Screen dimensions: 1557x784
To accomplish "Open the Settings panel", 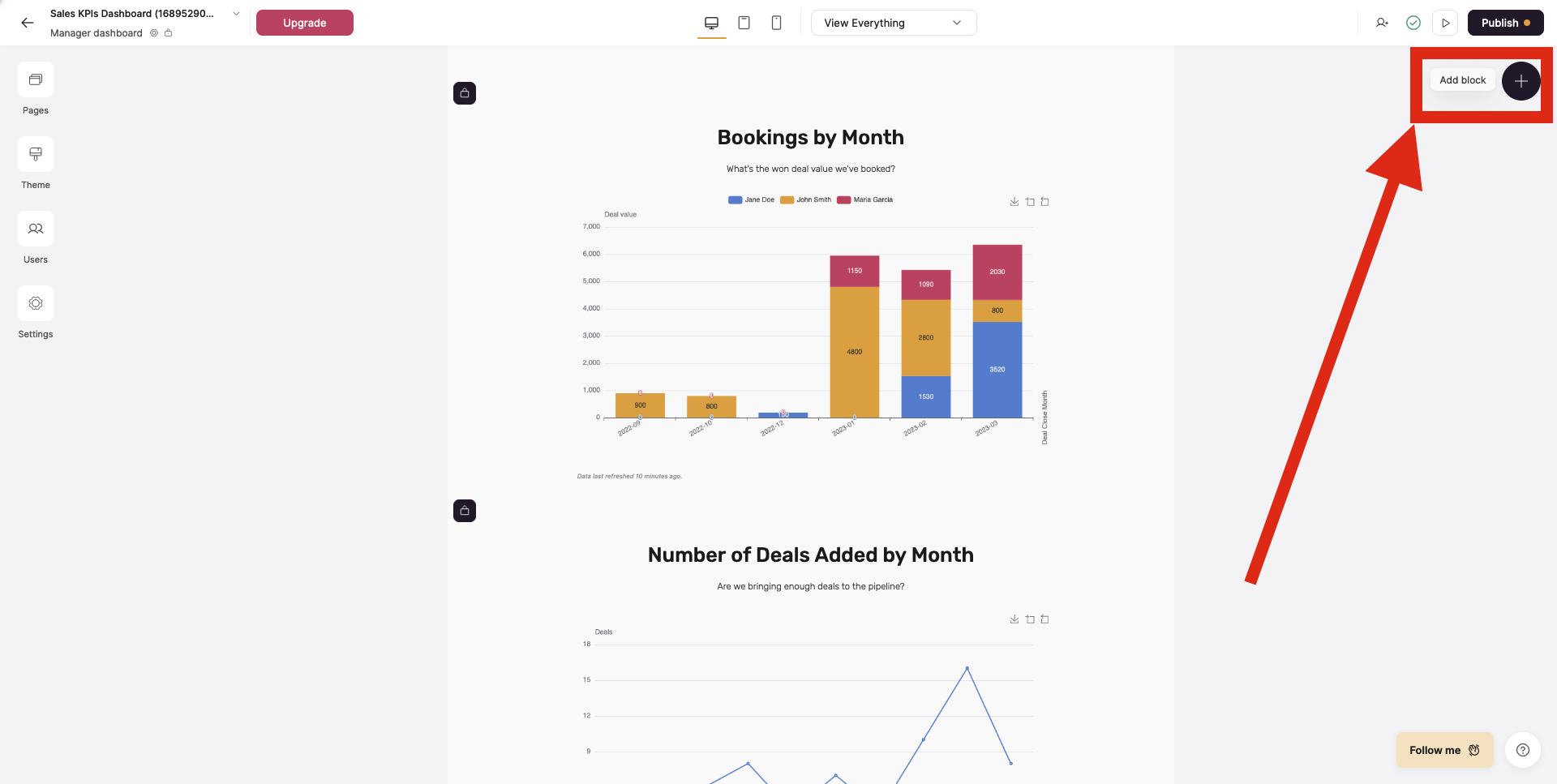I will click(36, 303).
